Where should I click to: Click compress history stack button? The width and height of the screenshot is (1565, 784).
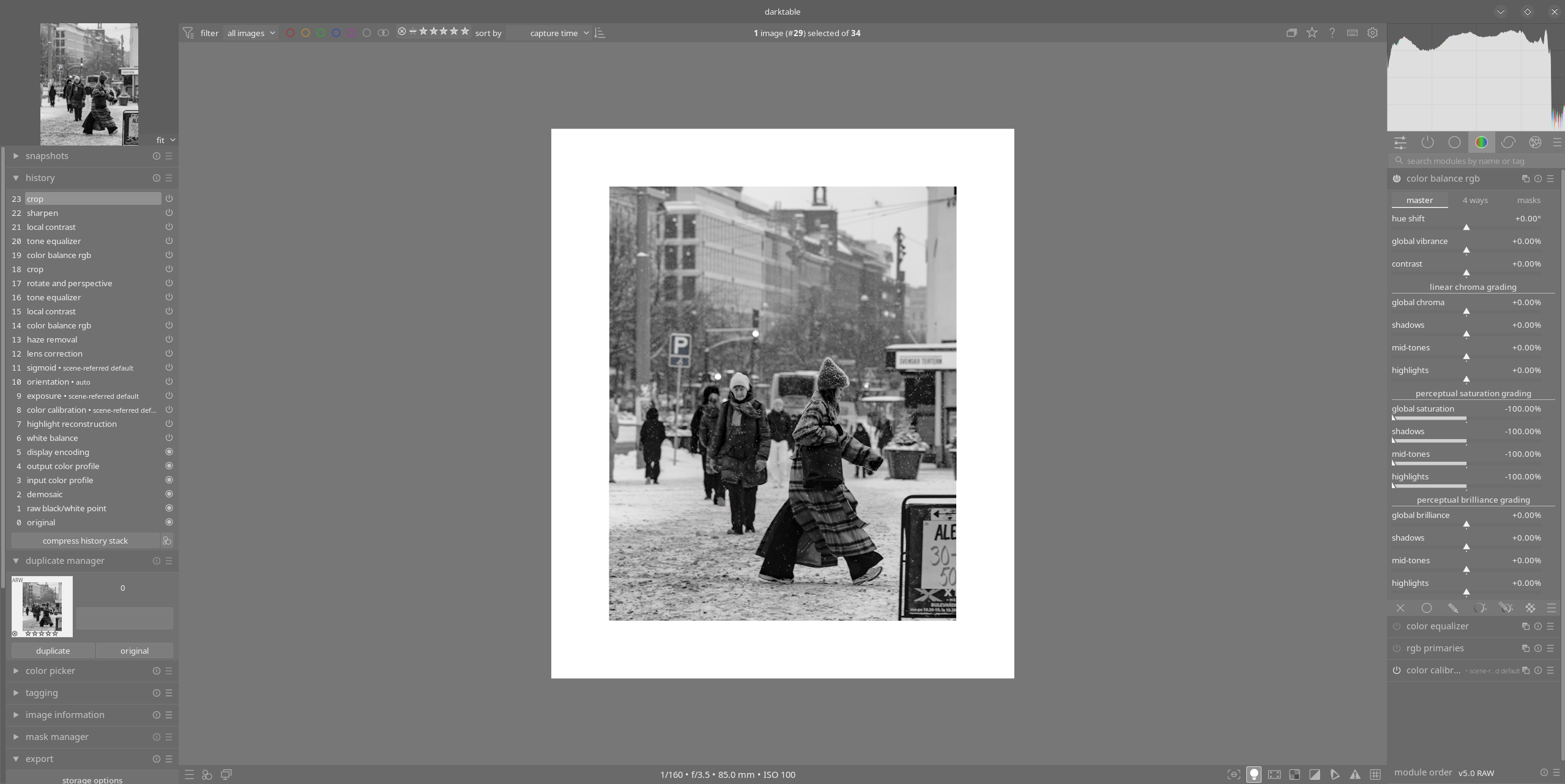tap(85, 541)
